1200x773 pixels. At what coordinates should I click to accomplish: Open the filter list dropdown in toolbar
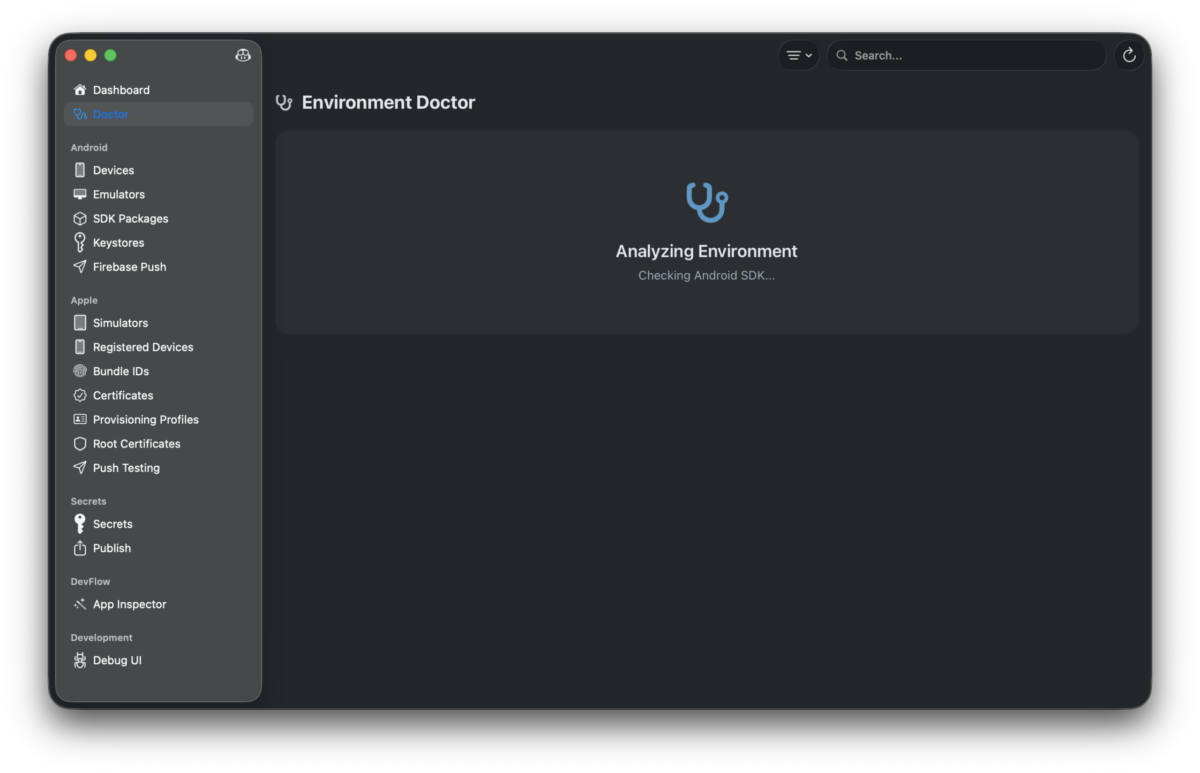[x=799, y=56]
